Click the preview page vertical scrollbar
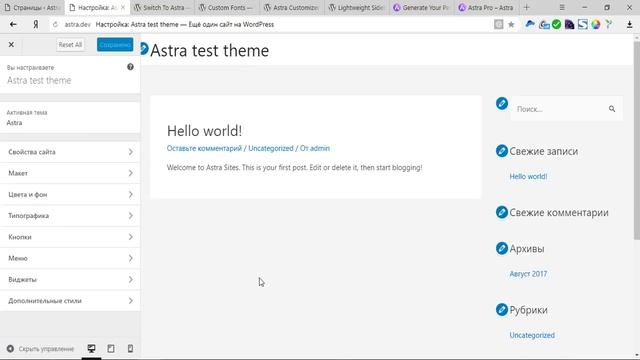Viewport: 640px width, 360px height. tap(637, 140)
